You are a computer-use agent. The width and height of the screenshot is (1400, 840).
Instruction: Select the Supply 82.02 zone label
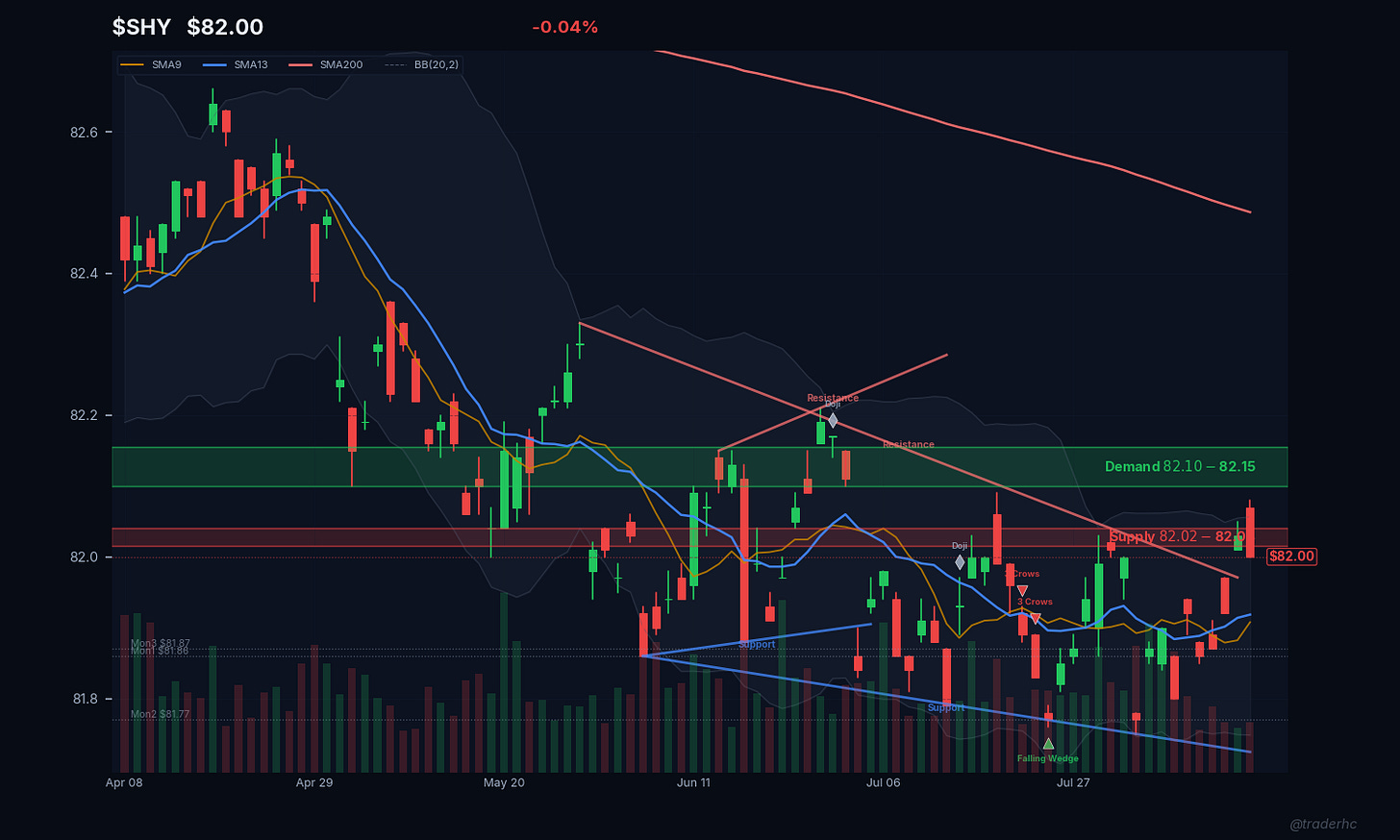(1177, 536)
